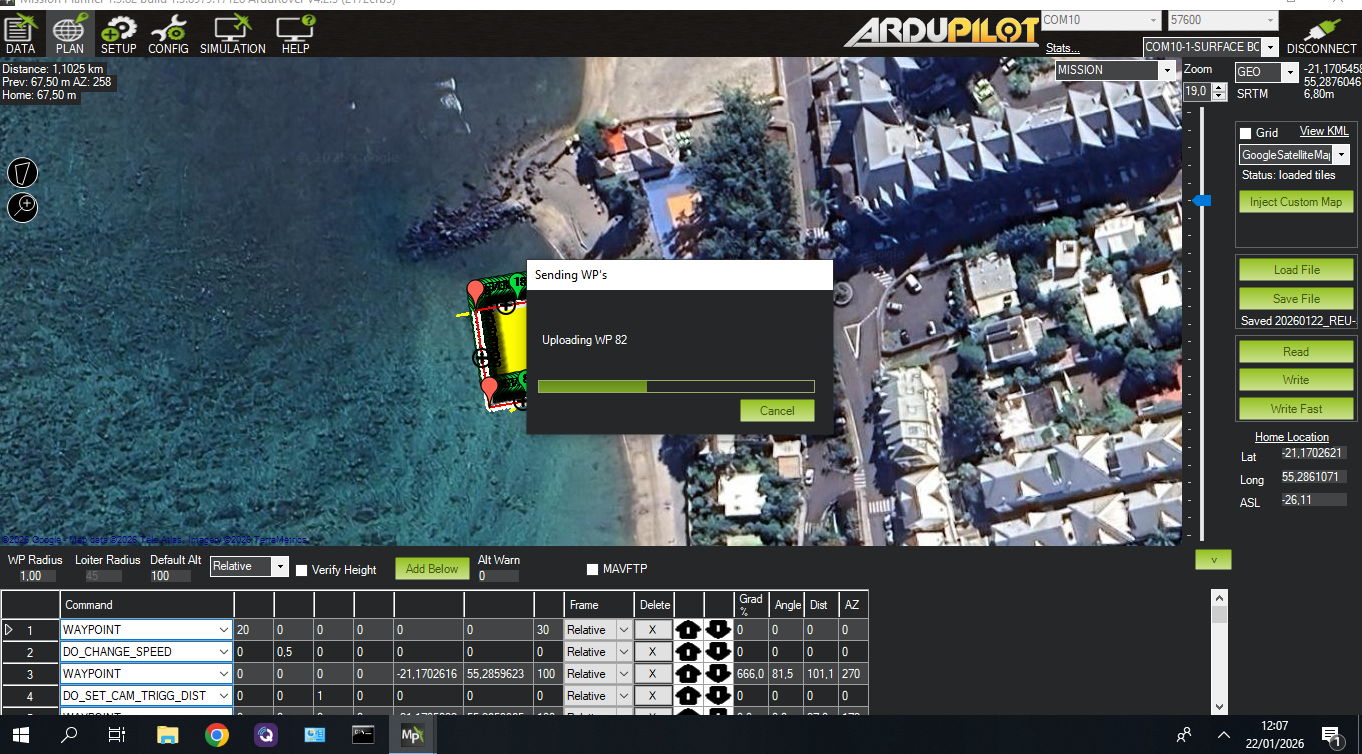Enable the MAVFTP checkbox

pyautogui.click(x=593, y=569)
